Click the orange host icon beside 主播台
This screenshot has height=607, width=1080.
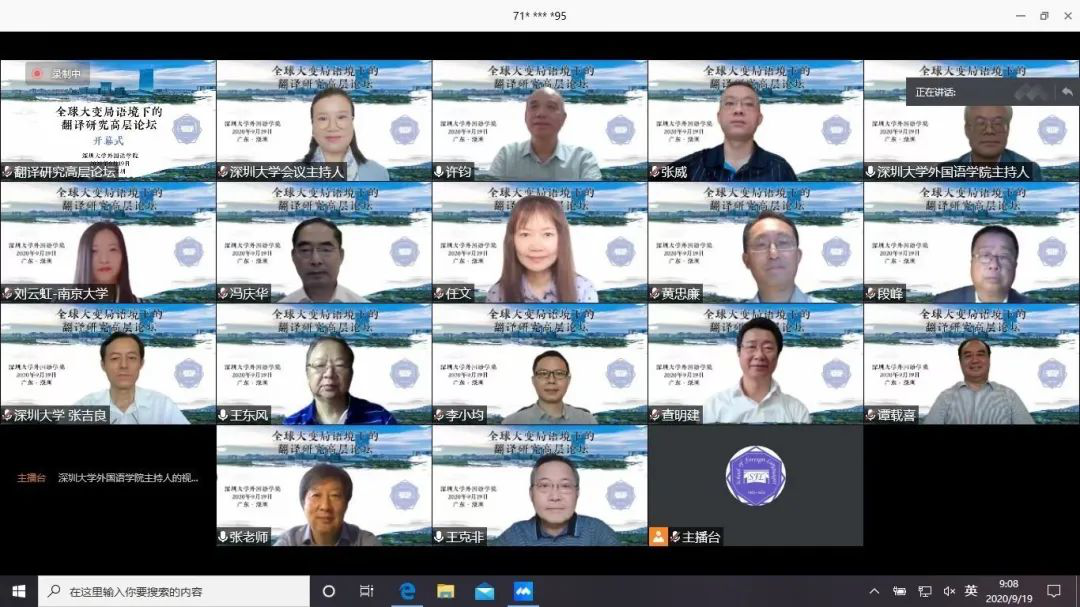pos(658,537)
